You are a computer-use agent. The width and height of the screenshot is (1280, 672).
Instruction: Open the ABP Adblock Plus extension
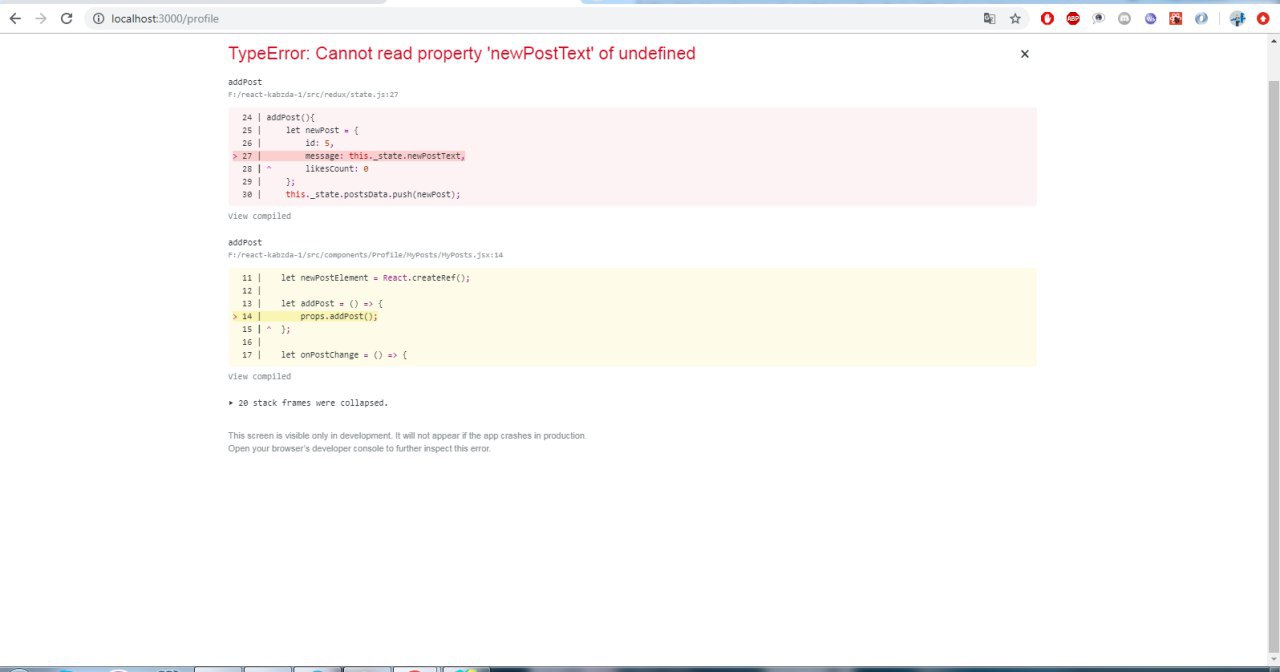coord(1073,18)
